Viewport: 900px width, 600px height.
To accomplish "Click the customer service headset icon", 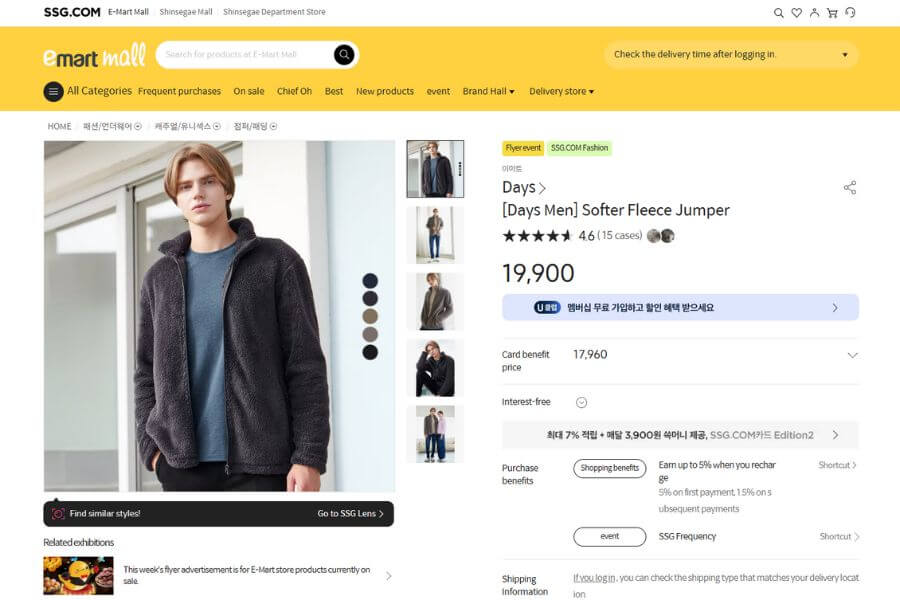I will [850, 13].
